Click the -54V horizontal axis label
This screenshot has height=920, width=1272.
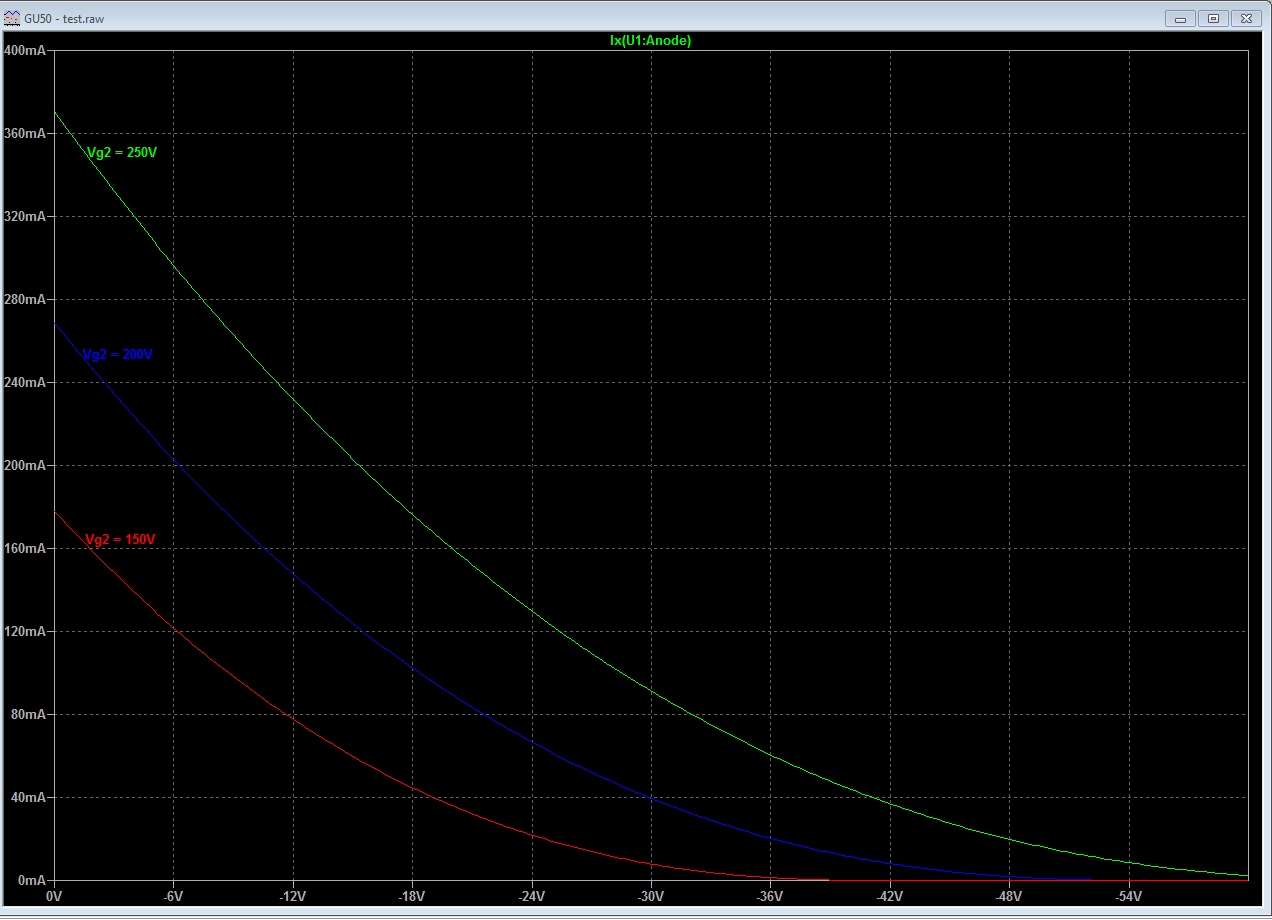click(x=1128, y=896)
